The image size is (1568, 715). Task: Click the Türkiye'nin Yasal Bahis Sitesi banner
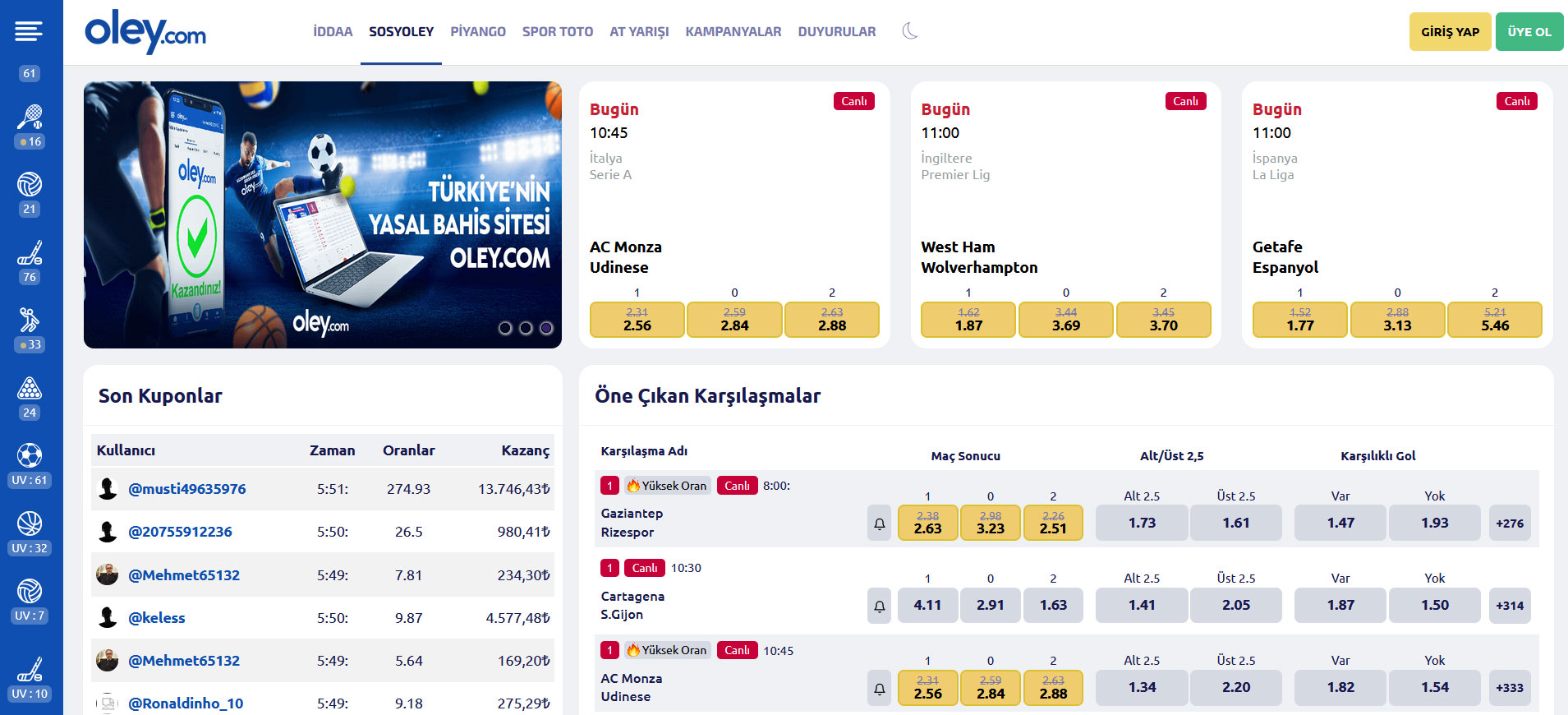322,214
